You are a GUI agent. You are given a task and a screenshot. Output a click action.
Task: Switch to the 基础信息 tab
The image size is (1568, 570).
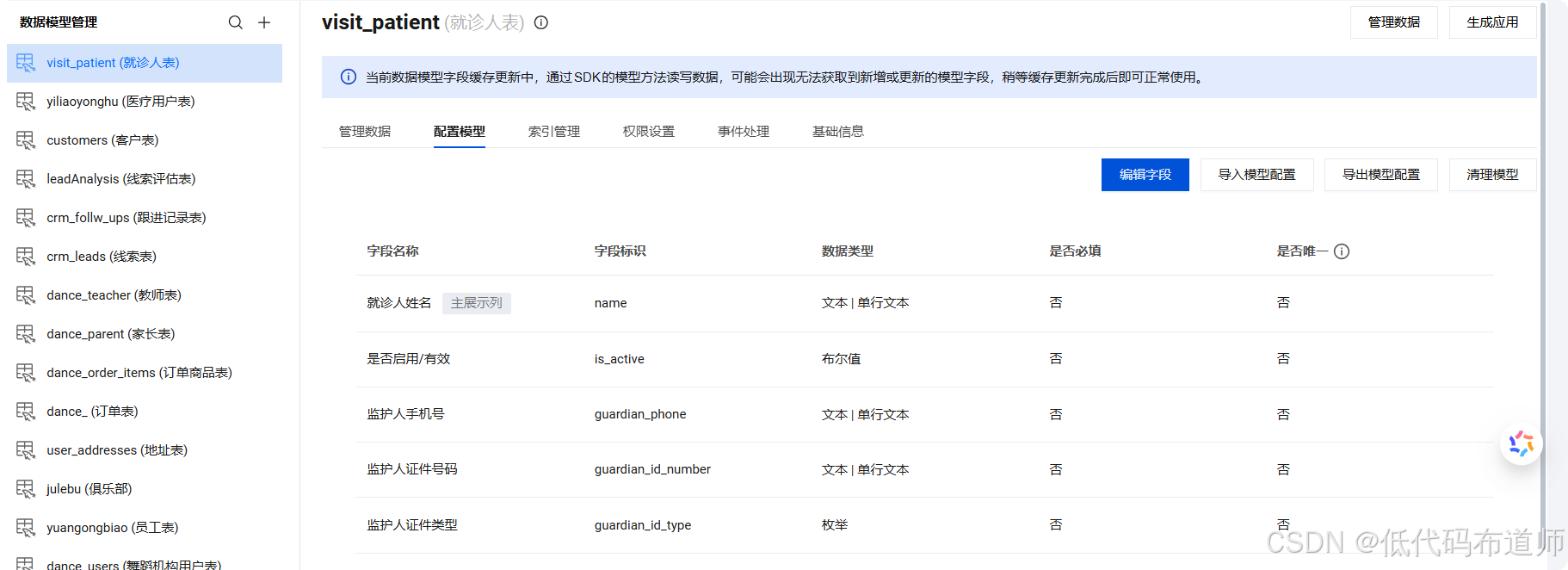point(838,132)
